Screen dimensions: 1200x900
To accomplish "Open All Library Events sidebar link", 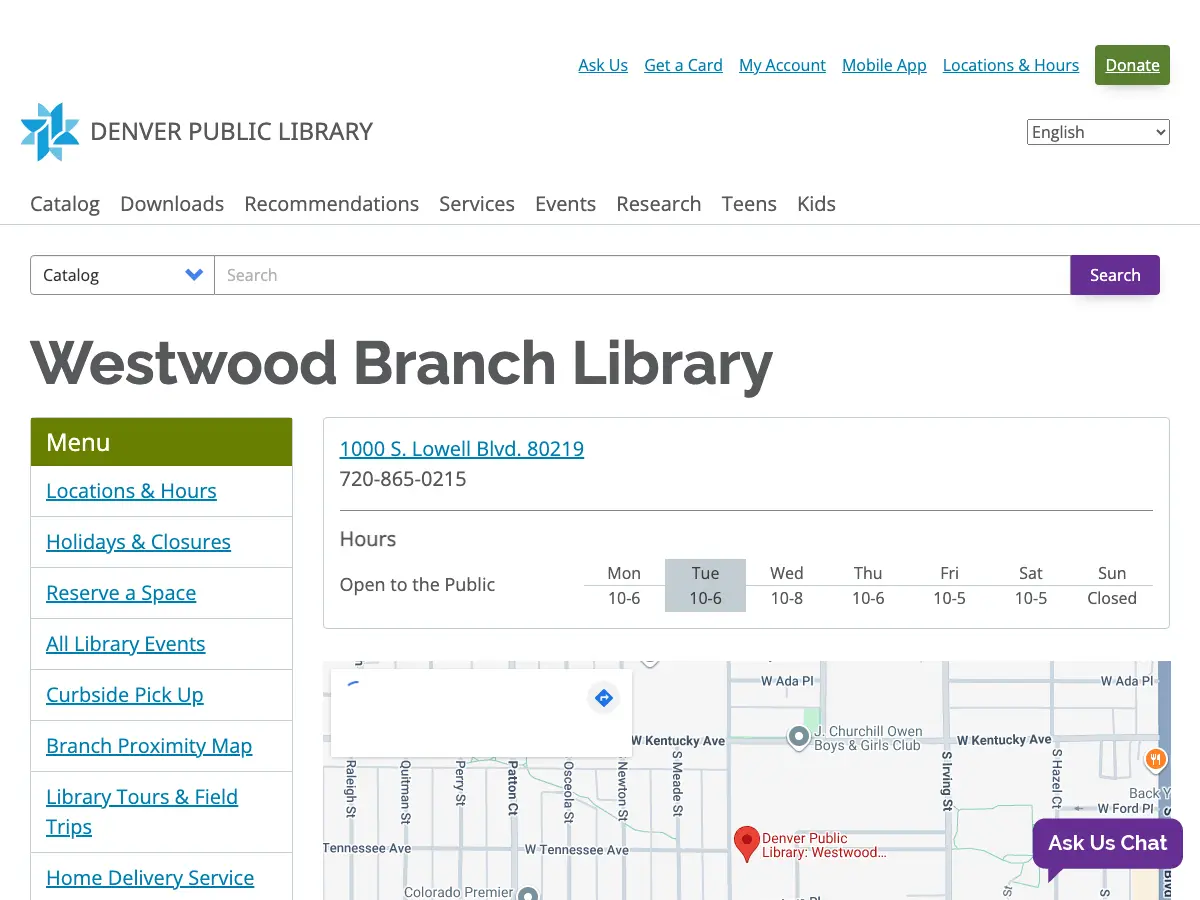I will tap(125, 644).
